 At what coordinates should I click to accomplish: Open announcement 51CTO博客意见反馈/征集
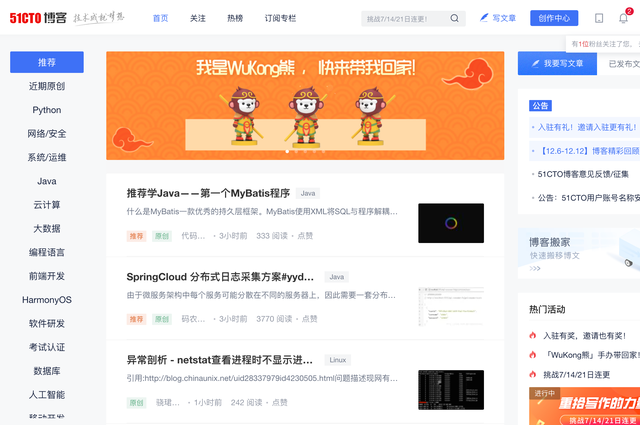[583, 174]
